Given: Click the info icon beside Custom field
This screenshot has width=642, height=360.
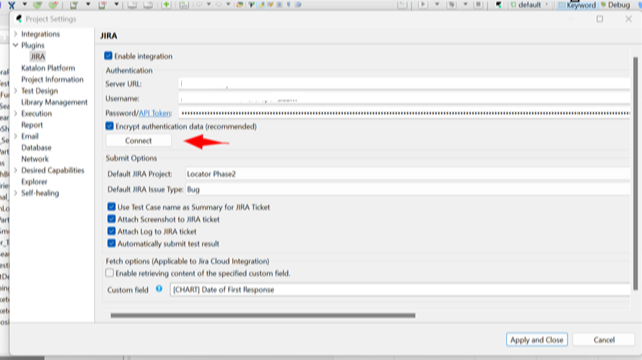Looking at the screenshot, I should point(159,289).
